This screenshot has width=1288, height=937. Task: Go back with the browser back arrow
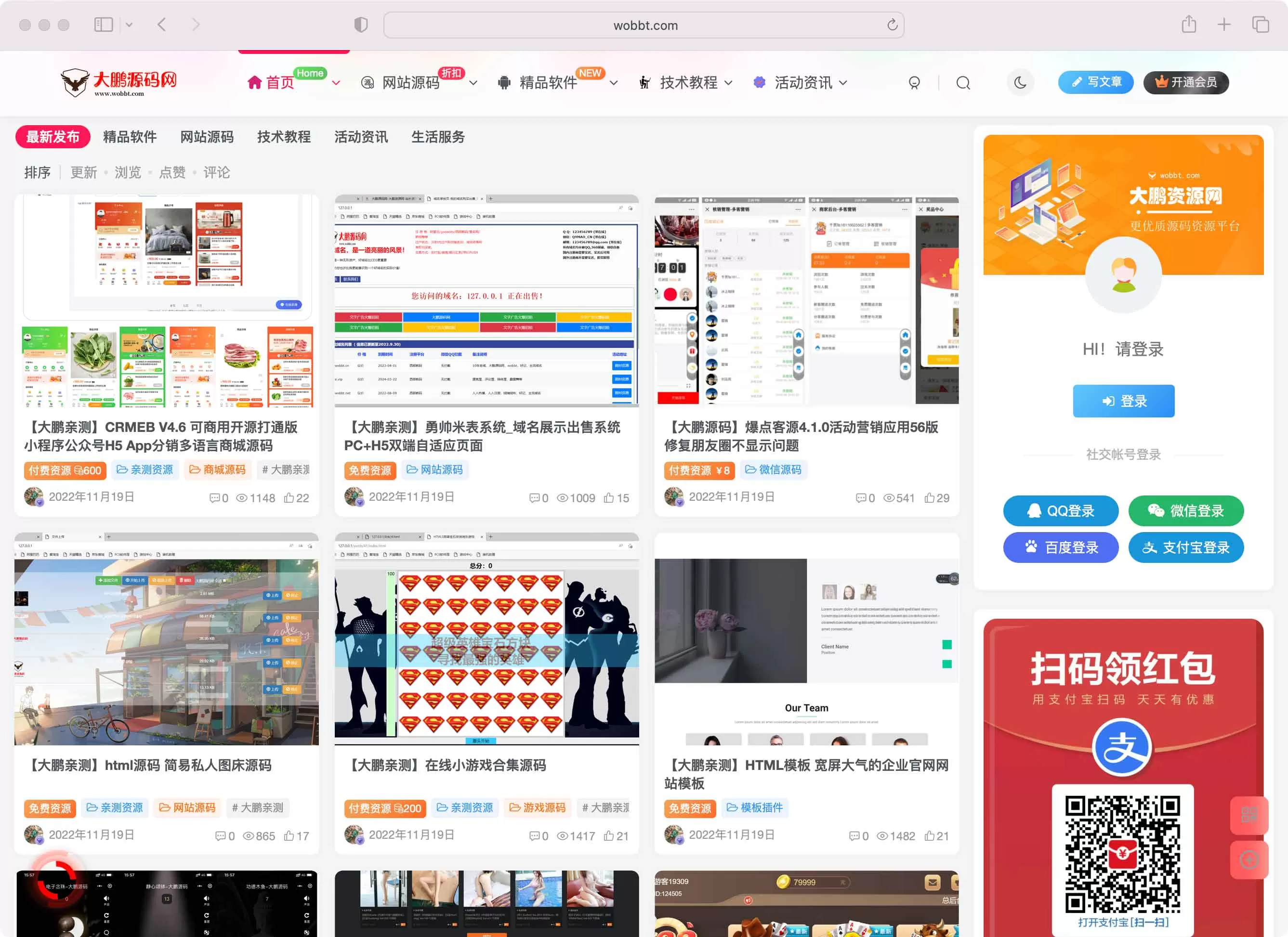coord(162,25)
